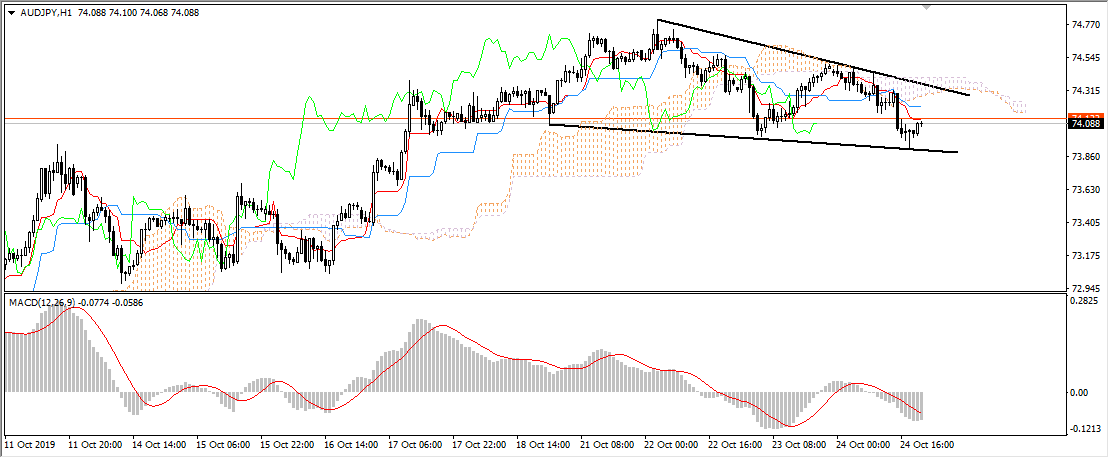
Task: Click the 11 Oct 2019 date label
Action: (29, 445)
